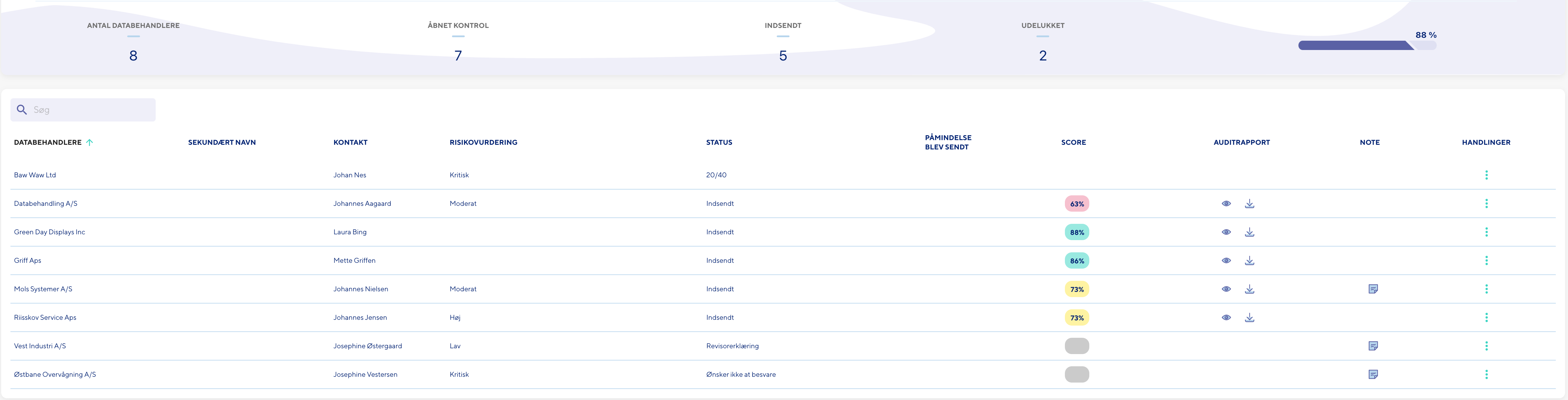The image size is (1568, 400).
Task: Click contact name Johan Nes
Action: 350,175
